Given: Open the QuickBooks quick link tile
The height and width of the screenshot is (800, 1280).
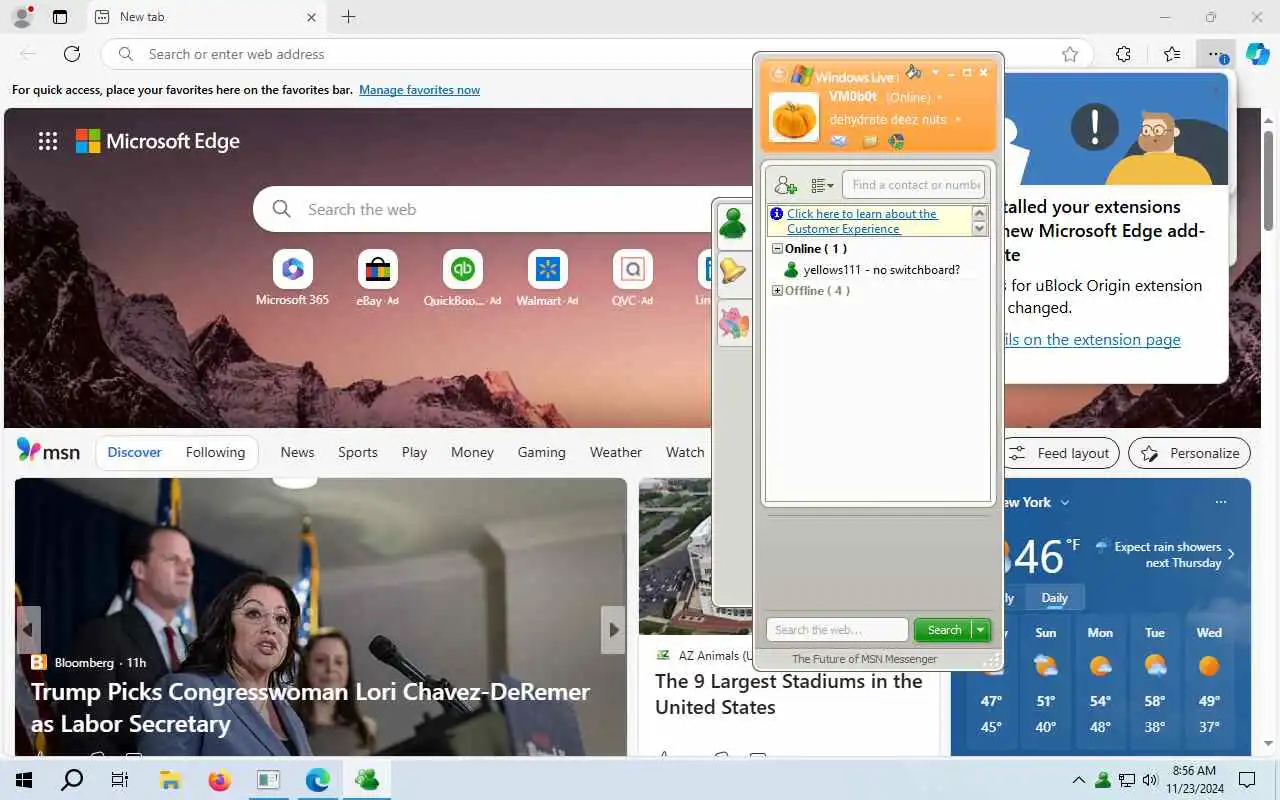Looking at the screenshot, I should click(462, 278).
